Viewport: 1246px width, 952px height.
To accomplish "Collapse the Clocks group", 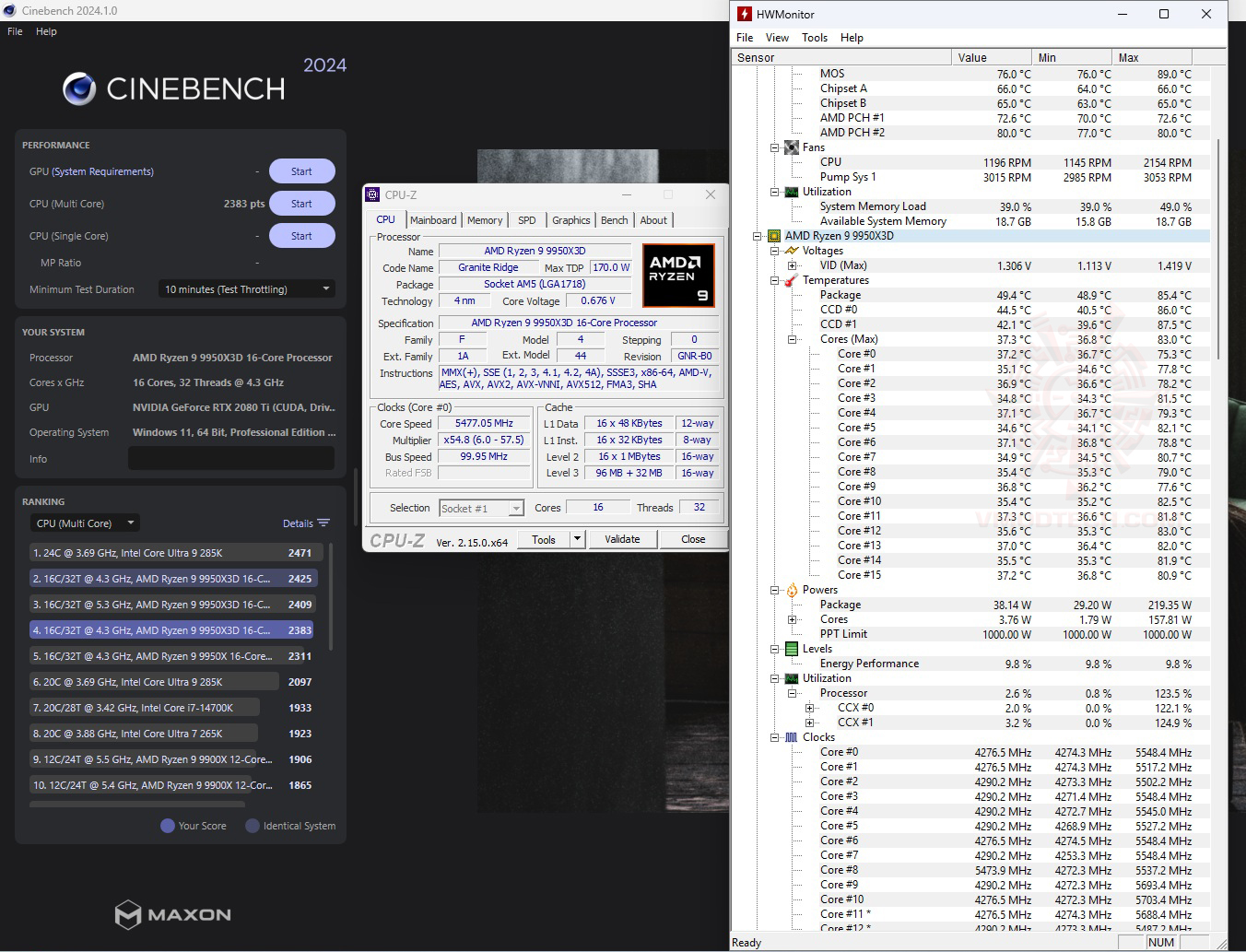I will pyautogui.click(x=775, y=737).
